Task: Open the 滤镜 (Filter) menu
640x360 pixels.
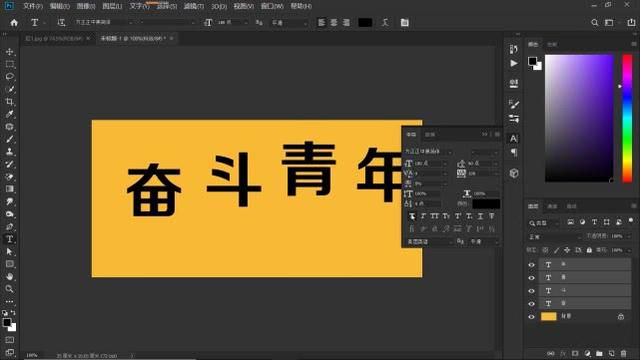Action: pyautogui.click(x=193, y=6)
